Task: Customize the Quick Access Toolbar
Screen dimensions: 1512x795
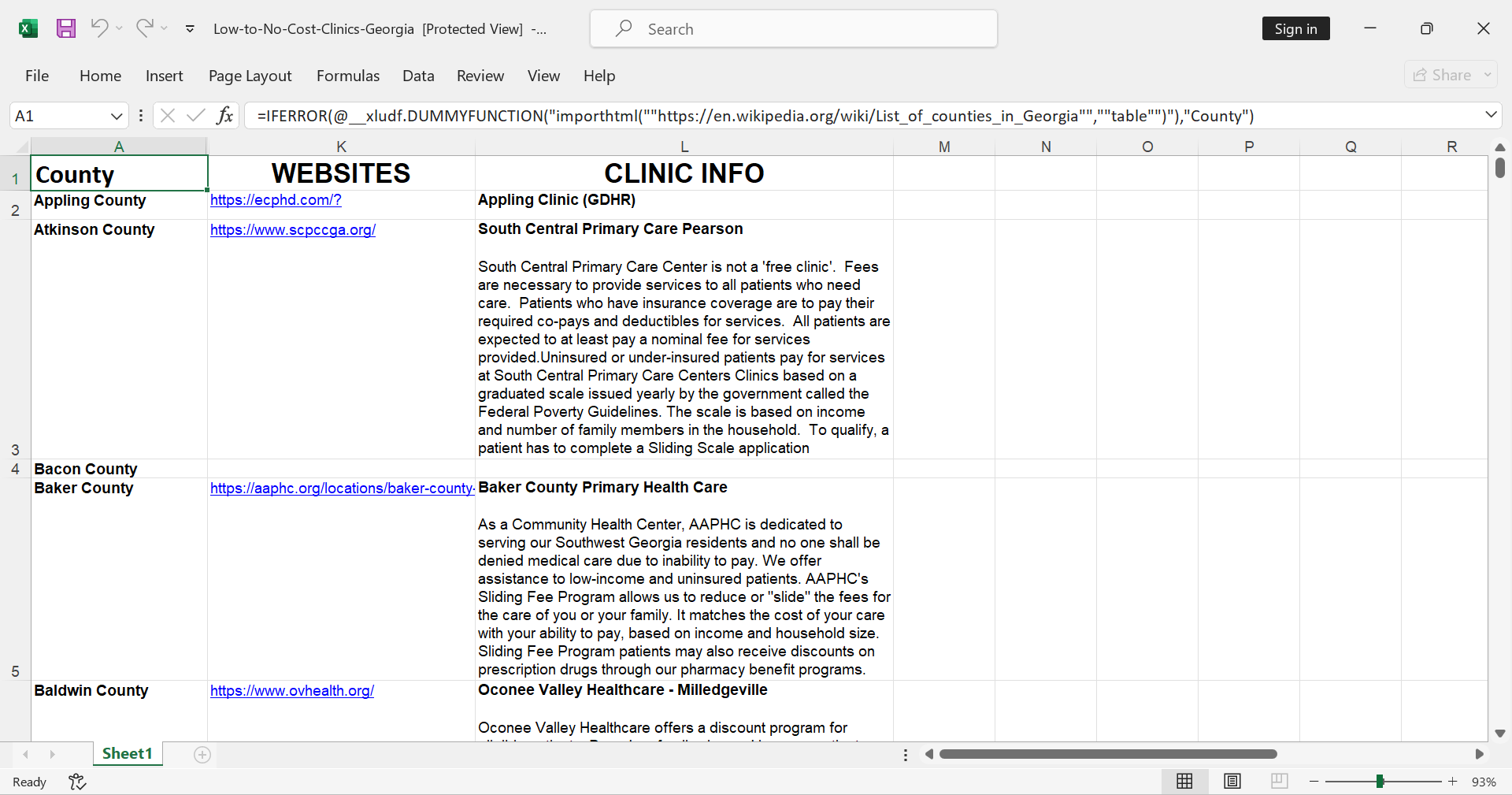Action: click(x=190, y=29)
